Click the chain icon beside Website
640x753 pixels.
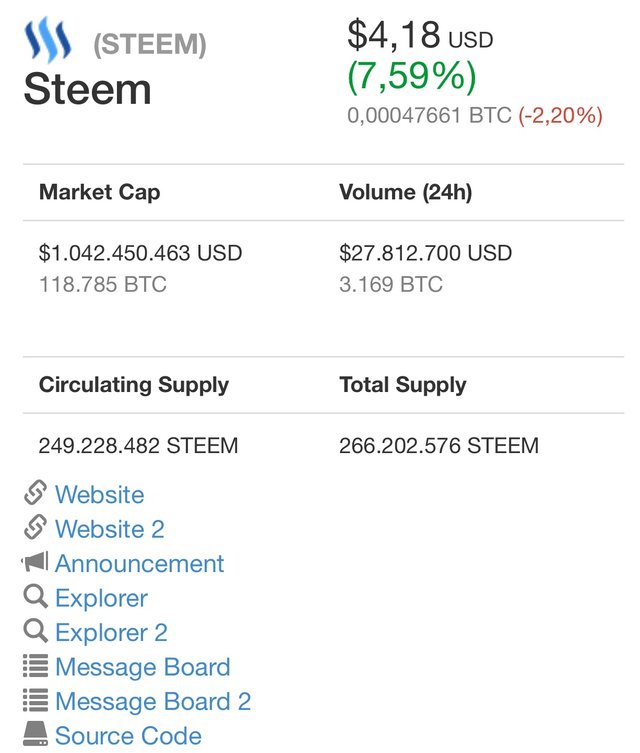pos(36,493)
